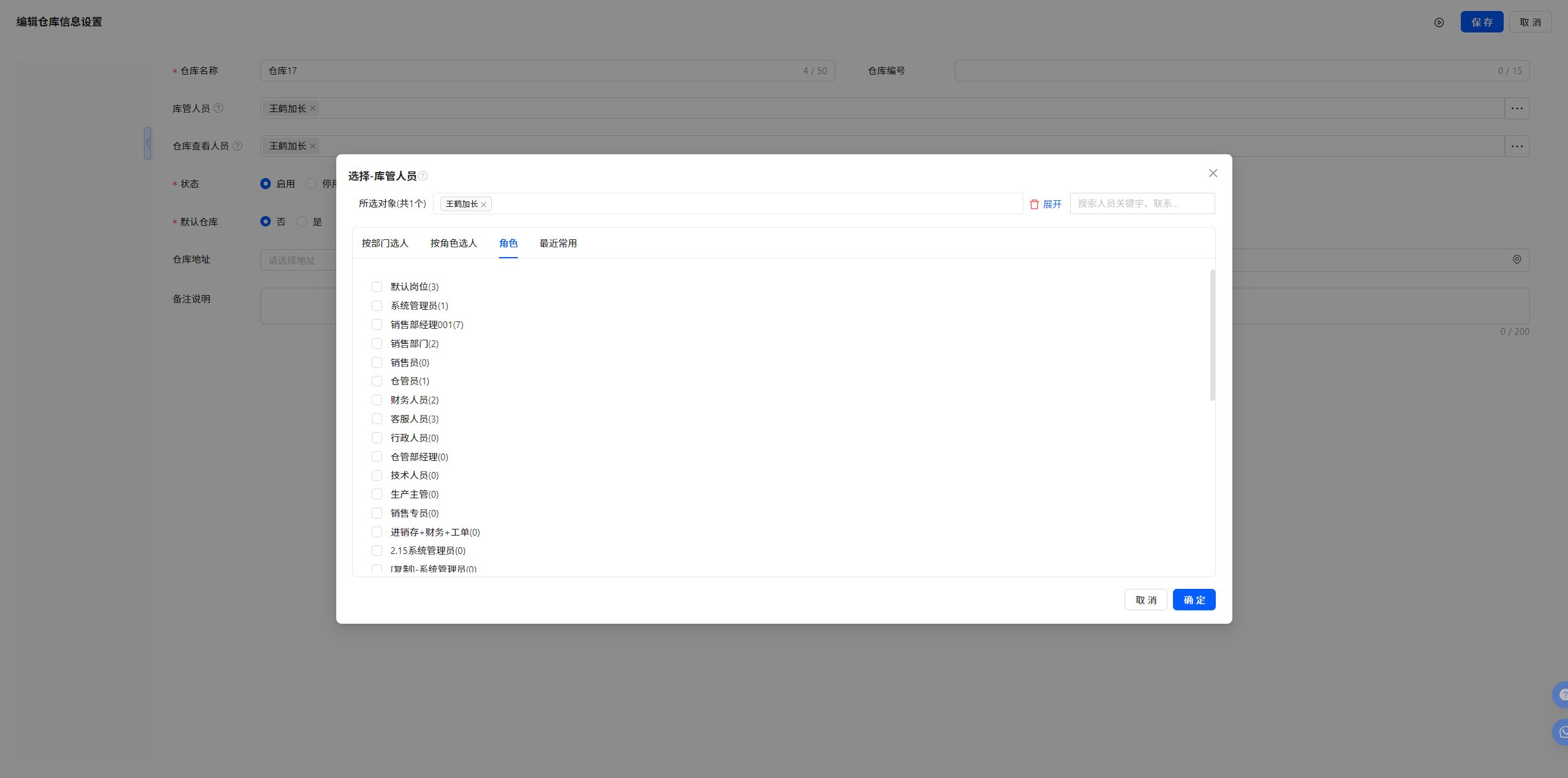Viewport: 1568px width, 778px height.
Task: Open the 最近常用 tab
Action: 557,244
